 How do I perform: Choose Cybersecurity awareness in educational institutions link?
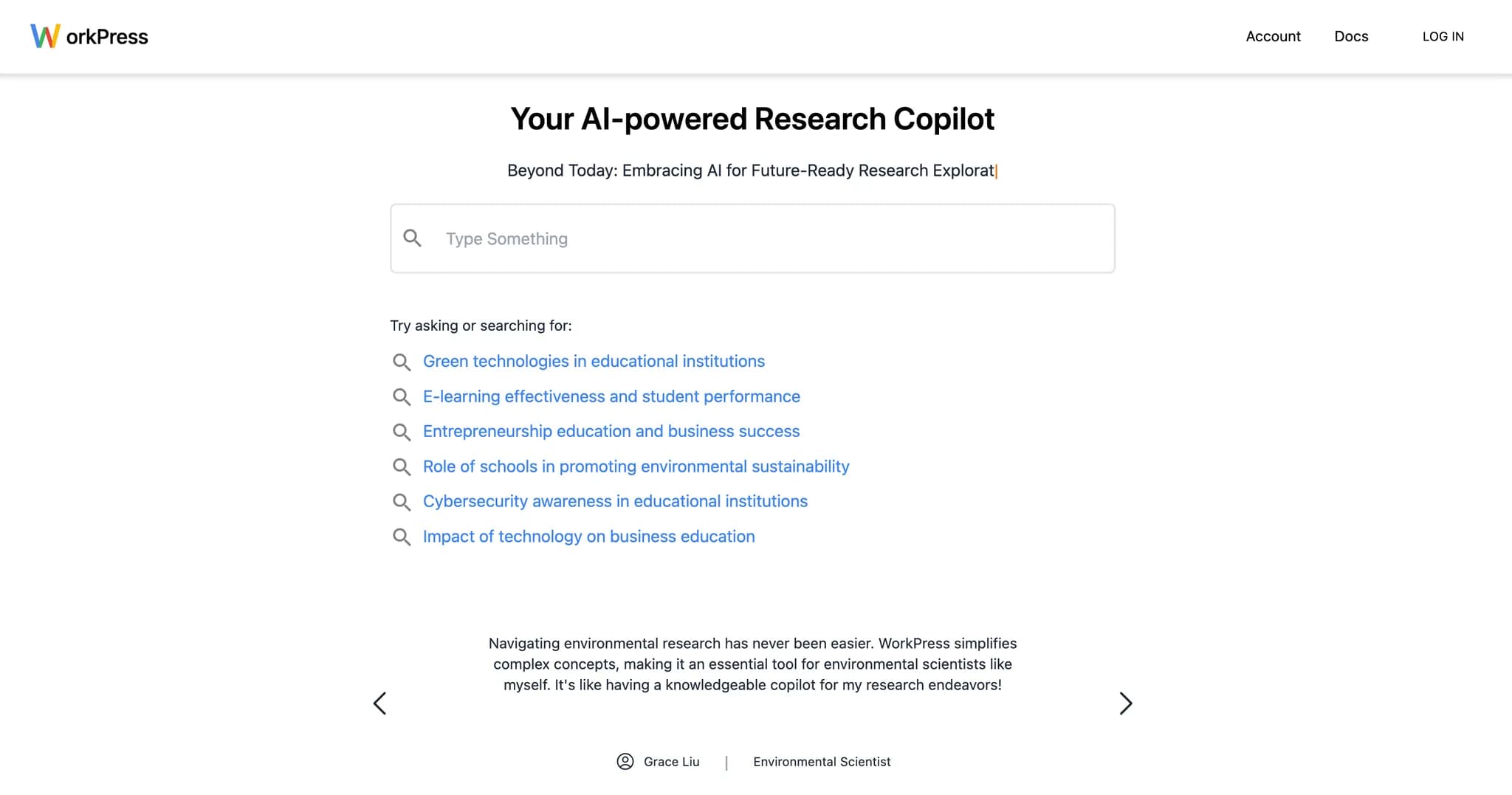point(615,501)
